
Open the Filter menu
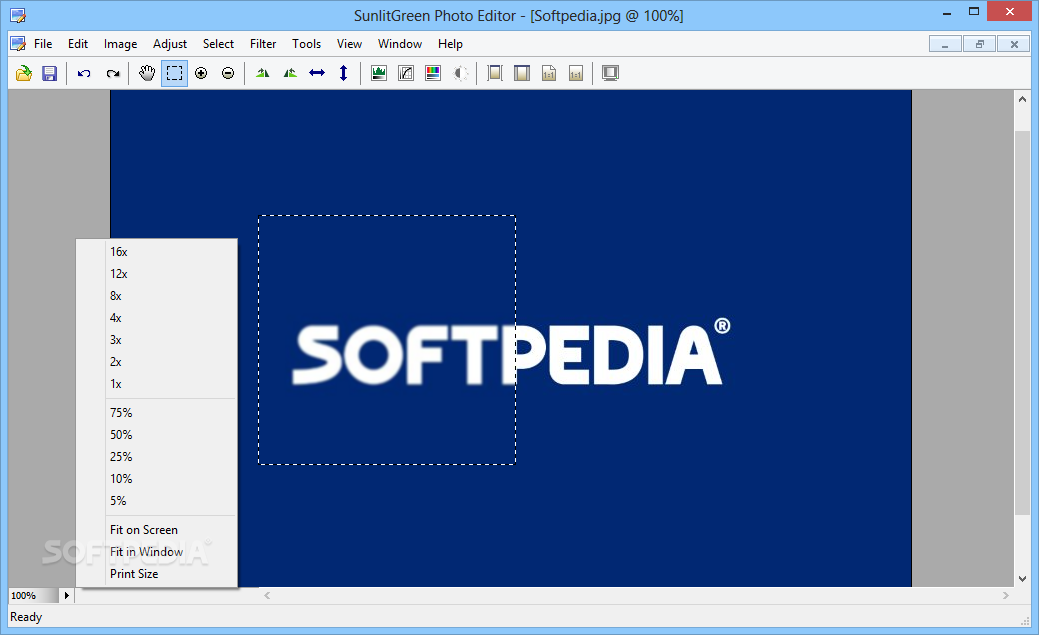pos(263,44)
